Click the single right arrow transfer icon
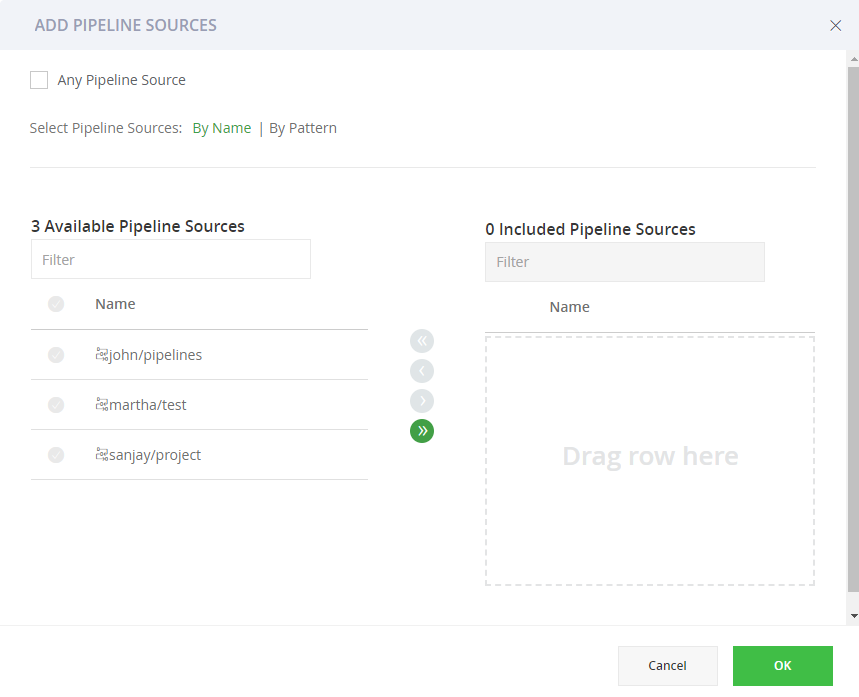This screenshot has height=697, width=859. pos(421,400)
